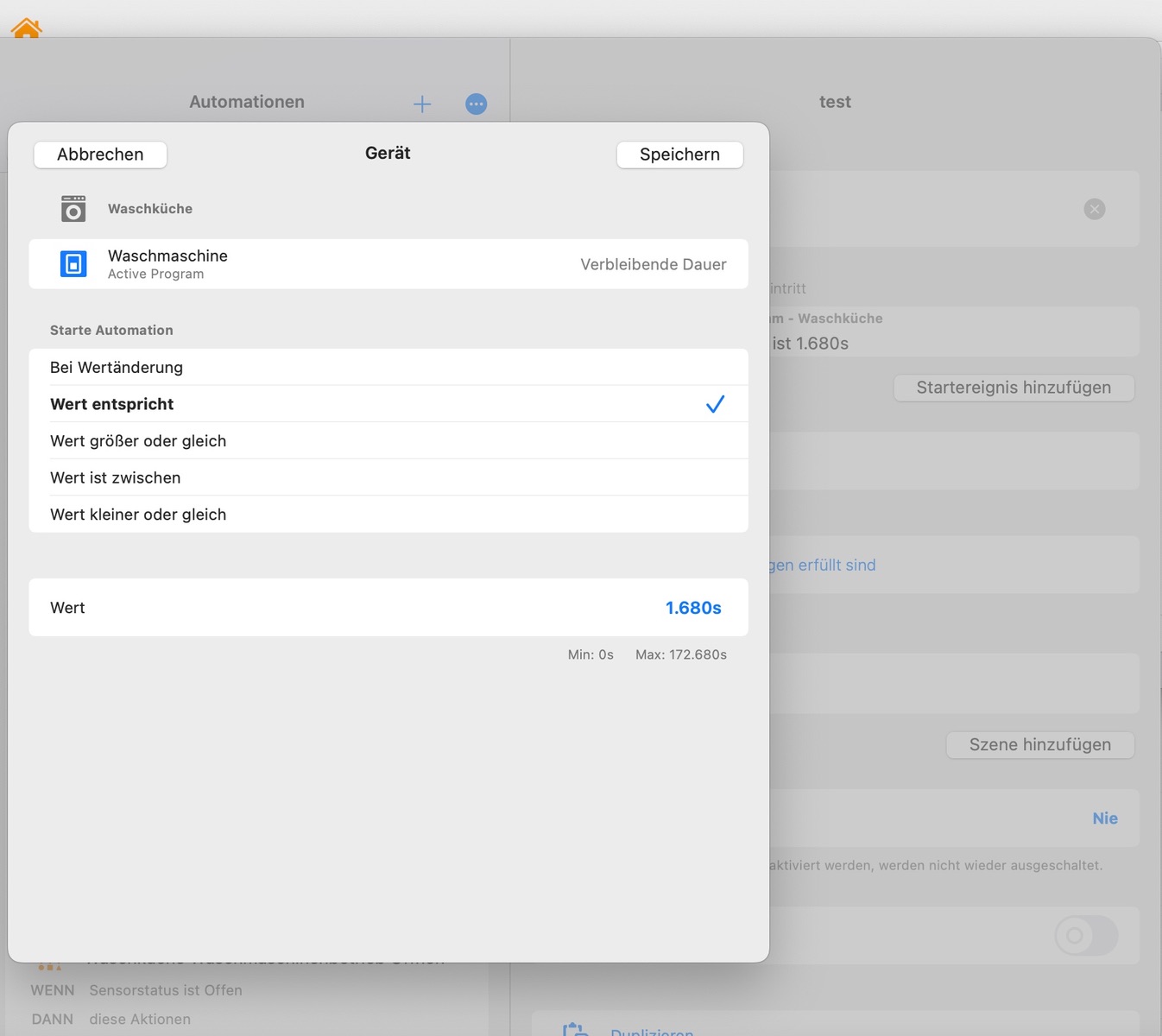Remove trigger with the circled X icon
The width and height of the screenshot is (1162, 1036).
(1094, 209)
